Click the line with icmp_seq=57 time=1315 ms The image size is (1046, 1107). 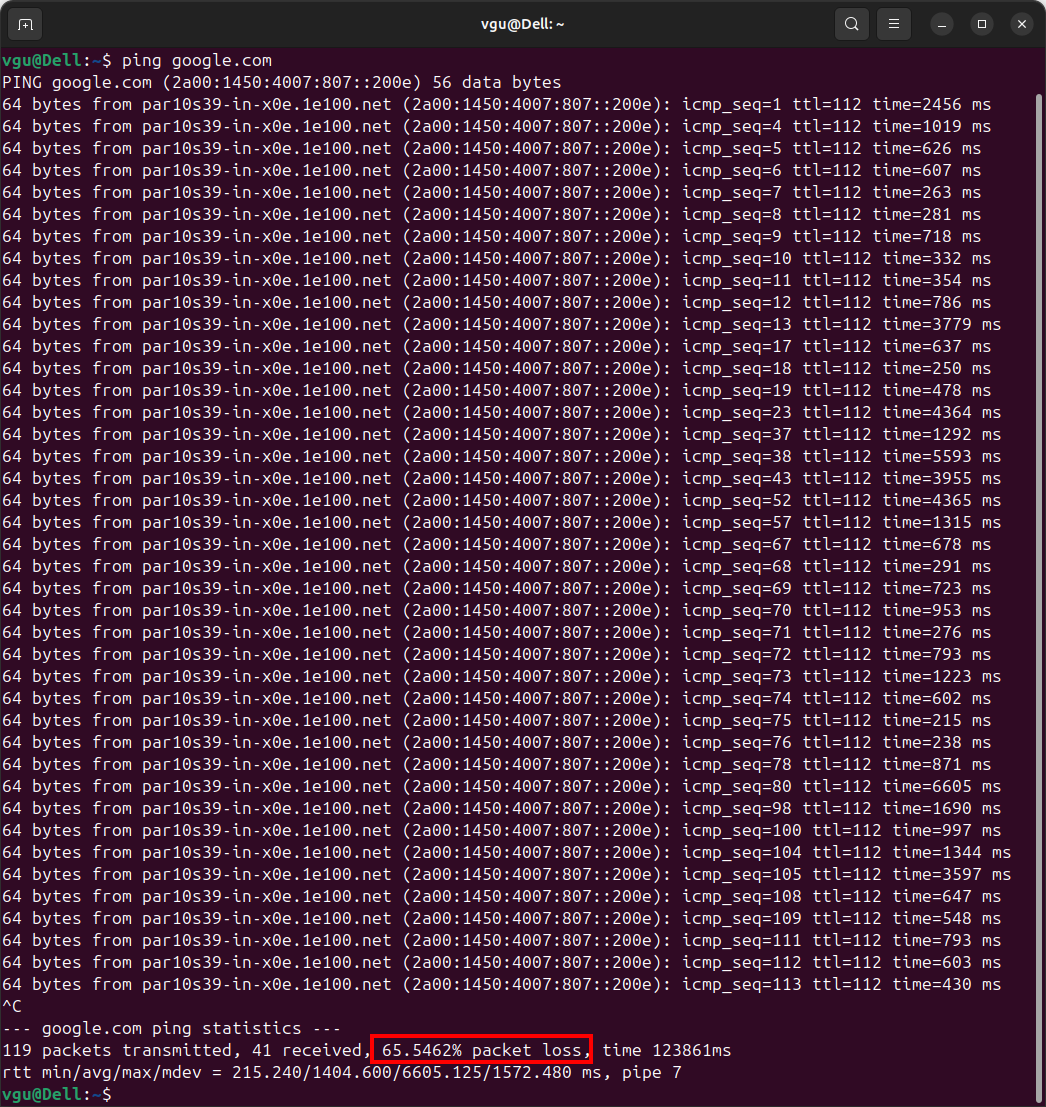[501, 522]
